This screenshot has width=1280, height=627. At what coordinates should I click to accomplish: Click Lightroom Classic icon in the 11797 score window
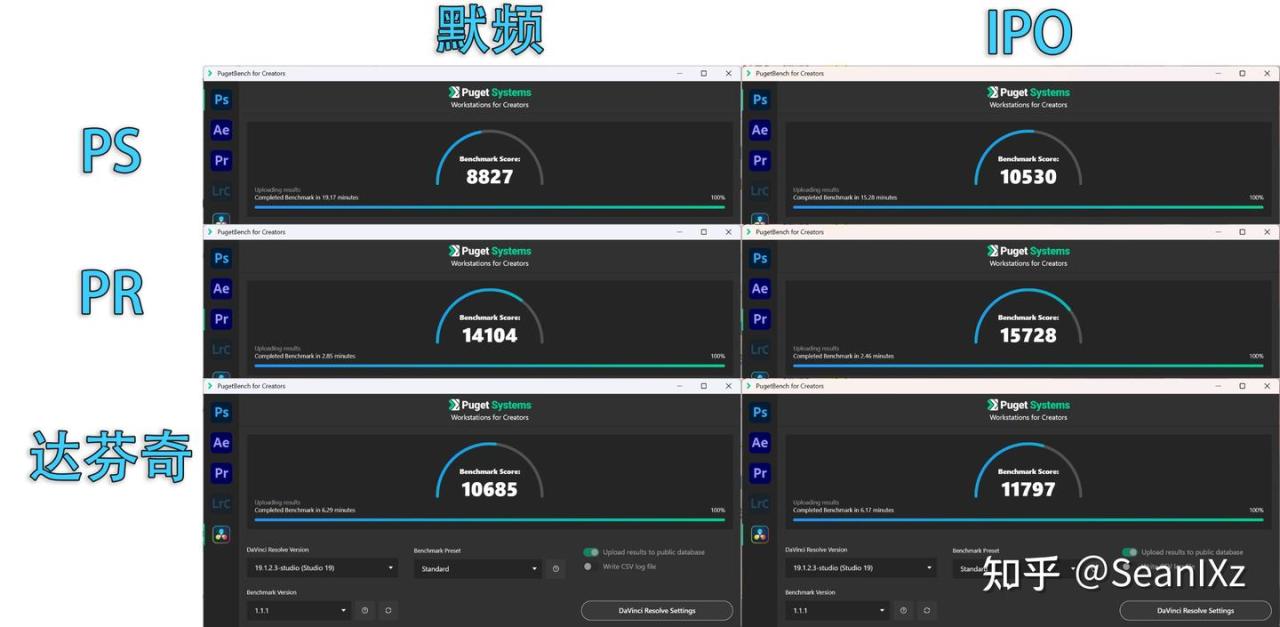point(760,504)
